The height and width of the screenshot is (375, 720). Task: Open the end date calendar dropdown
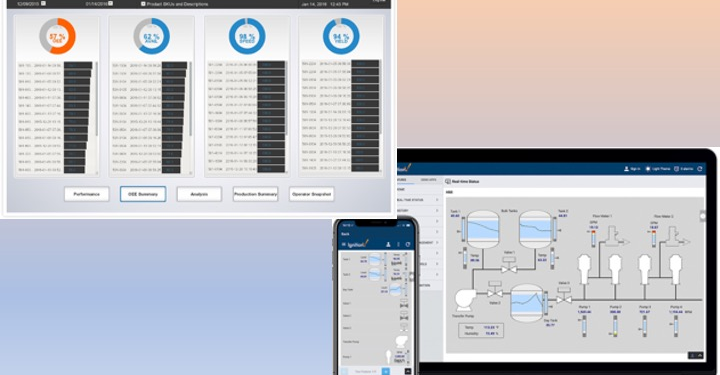pyautogui.click(x=110, y=3)
